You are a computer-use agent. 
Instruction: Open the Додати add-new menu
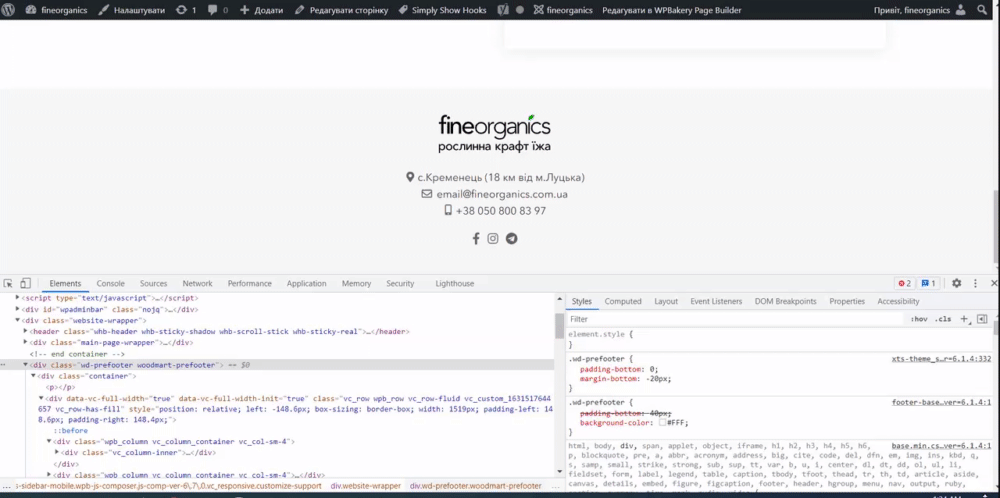click(261, 10)
